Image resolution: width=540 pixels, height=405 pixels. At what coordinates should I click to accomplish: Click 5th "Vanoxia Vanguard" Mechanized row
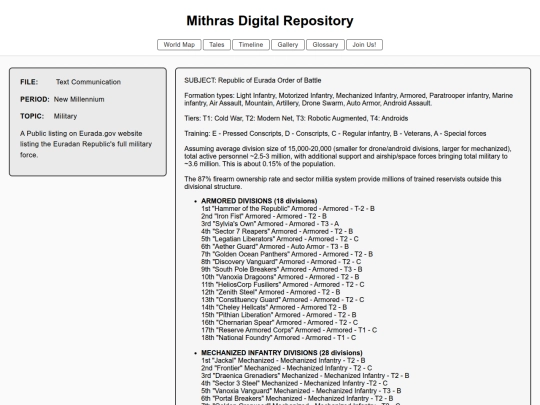(301, 391)
